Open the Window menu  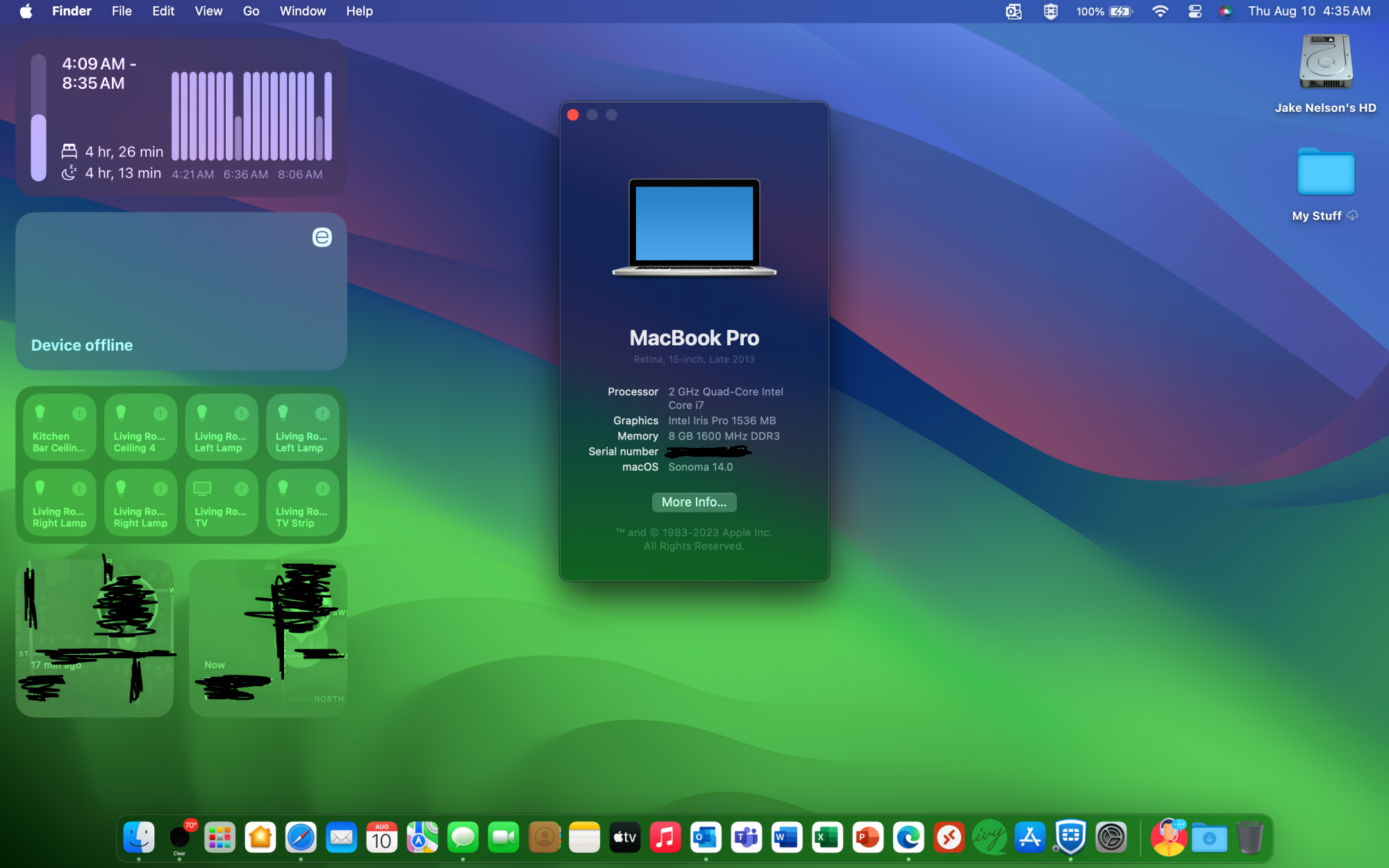(x=302, y=11)
